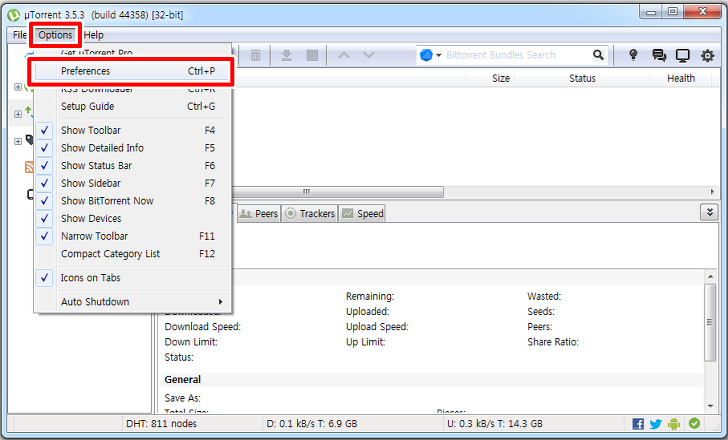Viewport: 728px width, 440px height.
Task: Enable Compact Category List option
Action: (133, 254)
